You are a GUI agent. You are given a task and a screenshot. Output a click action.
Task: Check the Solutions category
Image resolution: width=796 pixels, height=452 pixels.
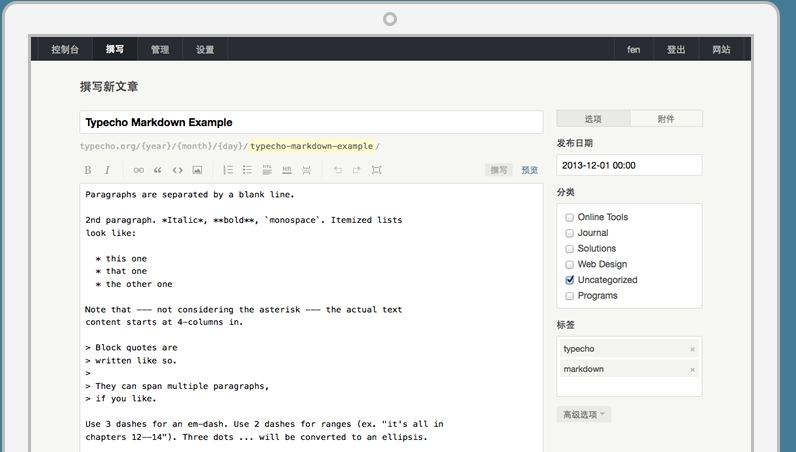570,249
